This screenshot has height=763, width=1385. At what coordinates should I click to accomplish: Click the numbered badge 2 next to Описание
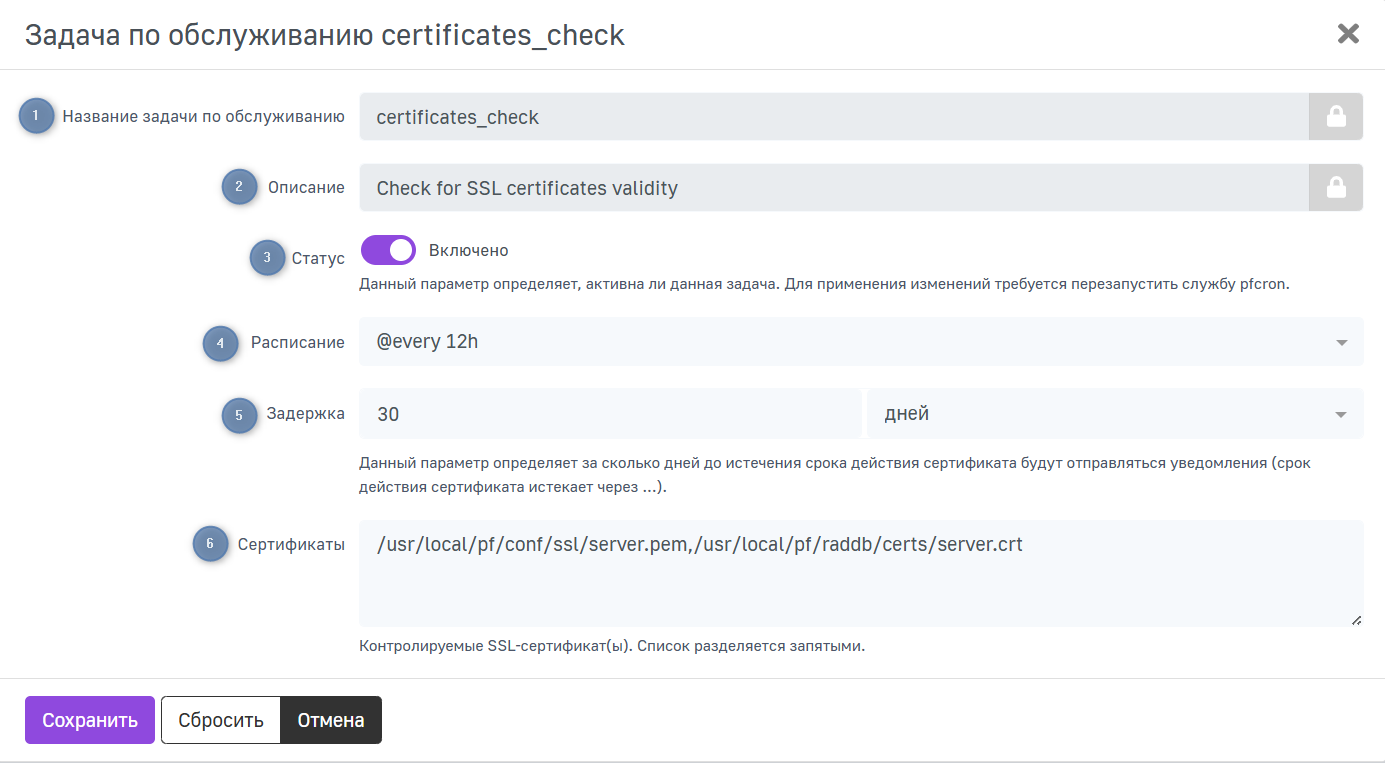[x=239, y=187]
